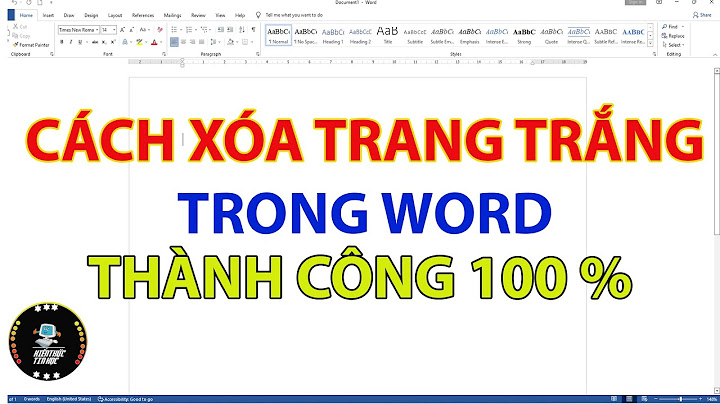Screen dimensions: 720x404
Task: Open the Change Case Aa dropdown
Action: coord(144,30)
